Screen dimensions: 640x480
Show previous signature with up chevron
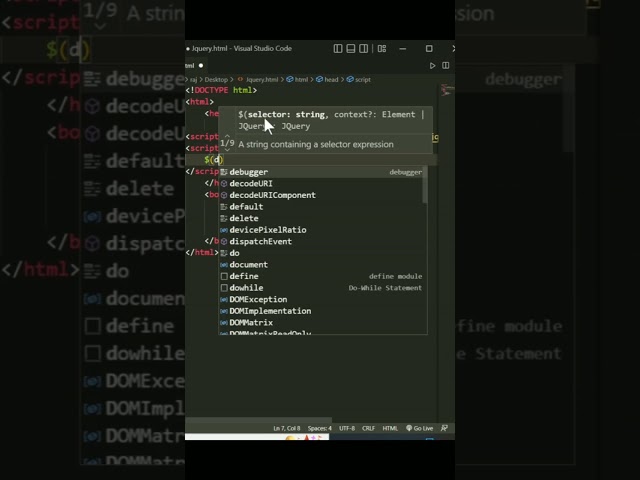227,136
